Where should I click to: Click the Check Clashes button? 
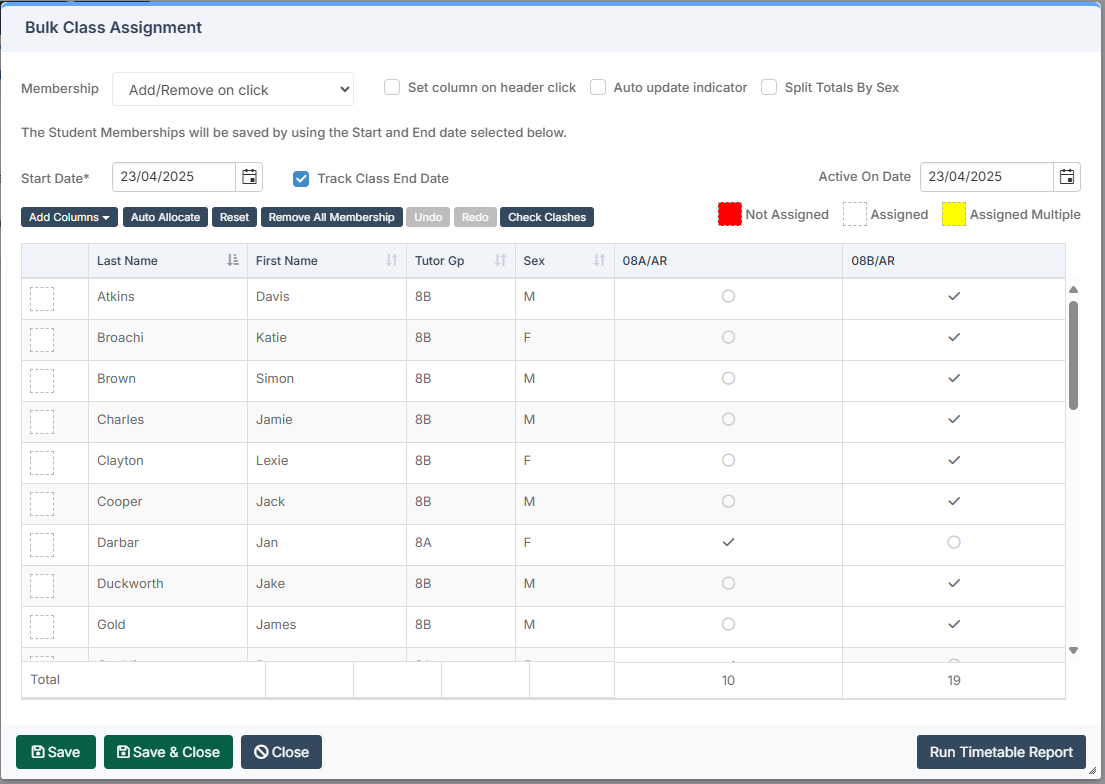pyautogui.click(x=546, y=217)
